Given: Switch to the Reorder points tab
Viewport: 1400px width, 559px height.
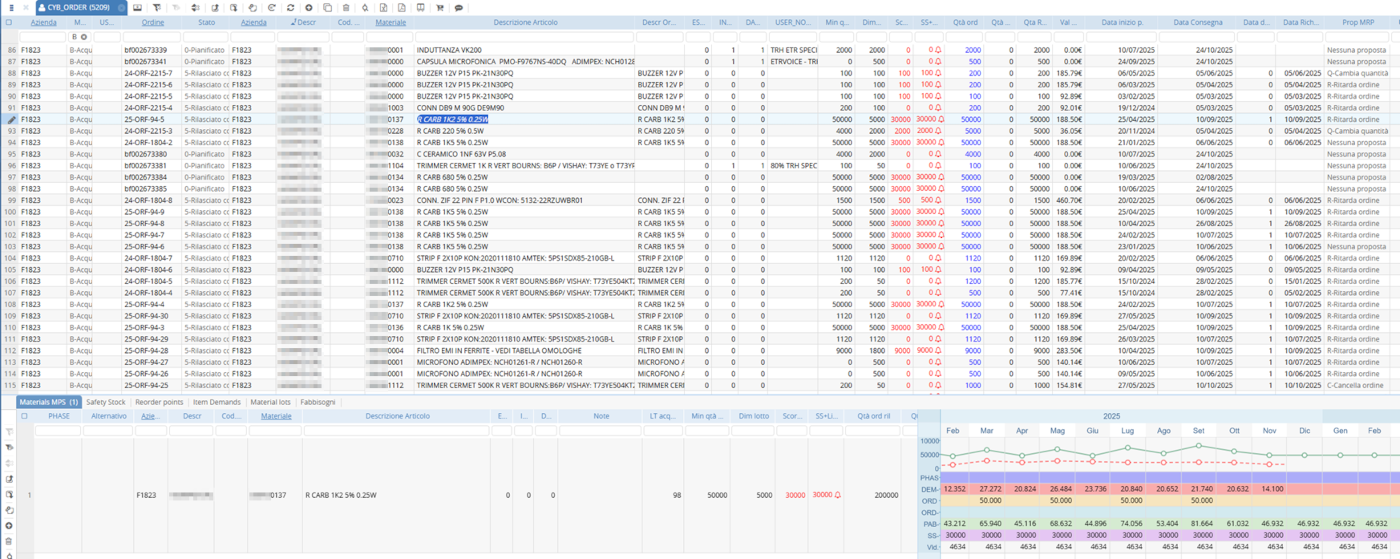Looking at the screenshot, I should (159, 402).
